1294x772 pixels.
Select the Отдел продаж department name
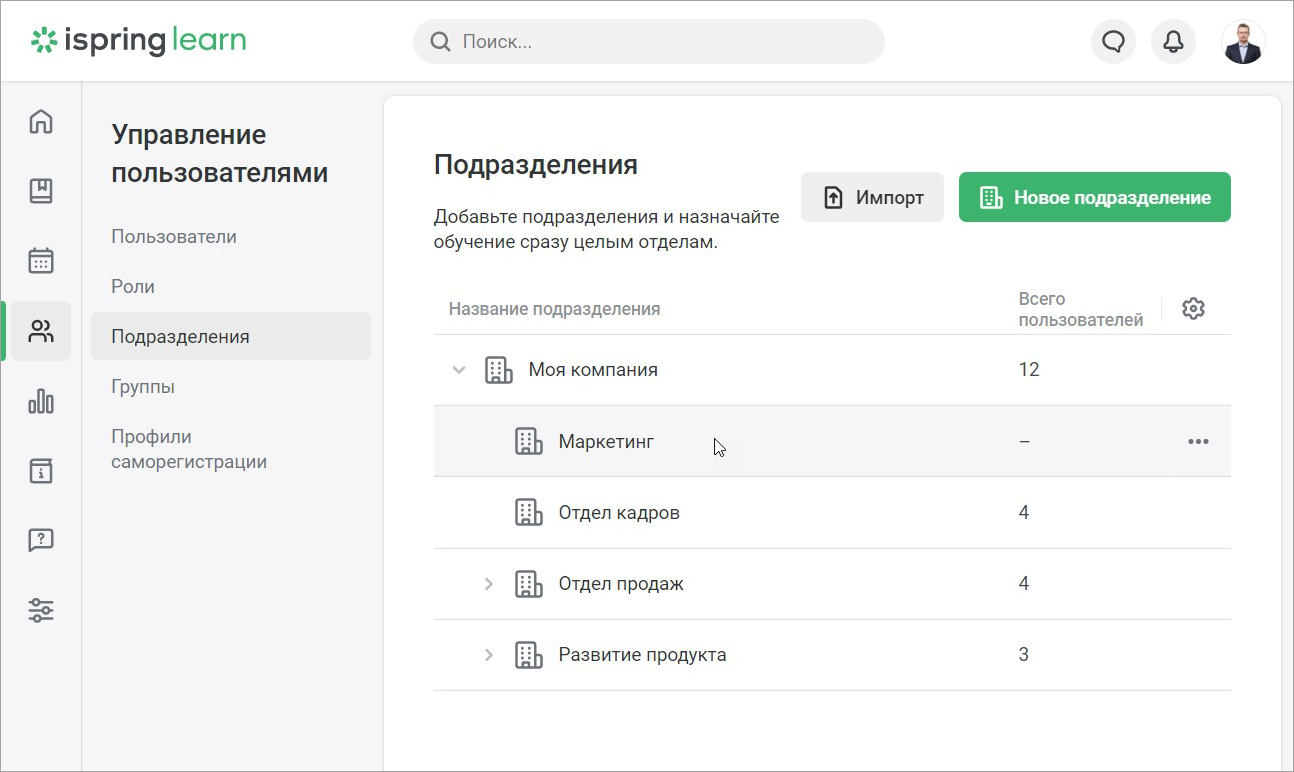coord(621,584)
